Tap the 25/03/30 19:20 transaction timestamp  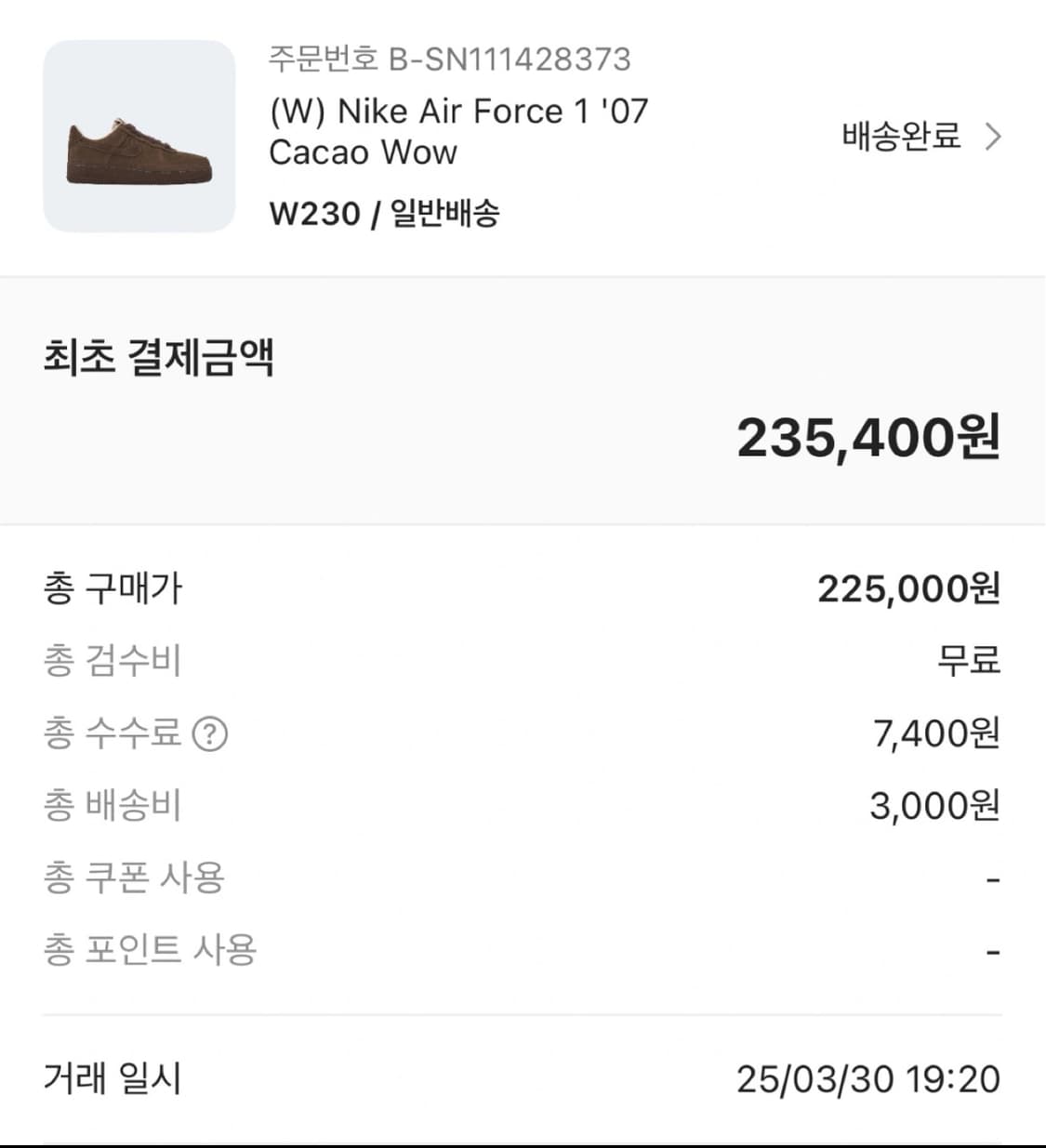868,1079
